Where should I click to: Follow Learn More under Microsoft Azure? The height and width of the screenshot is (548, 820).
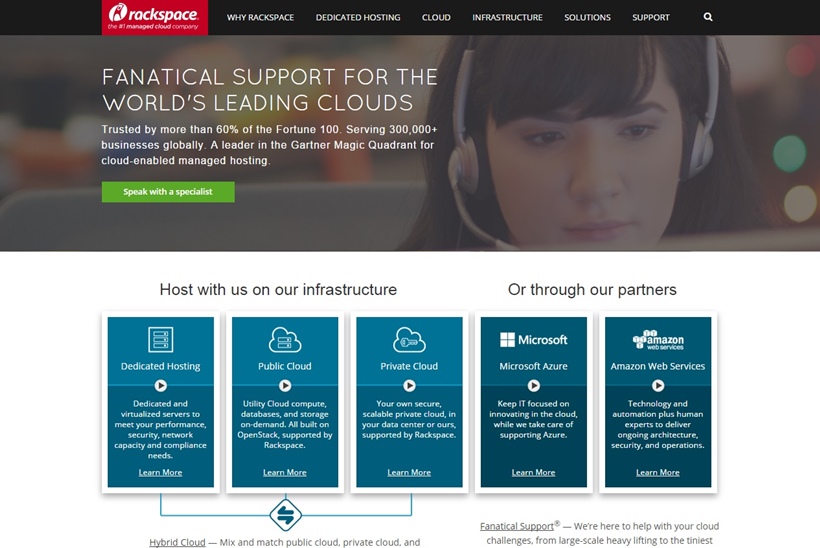533,472
